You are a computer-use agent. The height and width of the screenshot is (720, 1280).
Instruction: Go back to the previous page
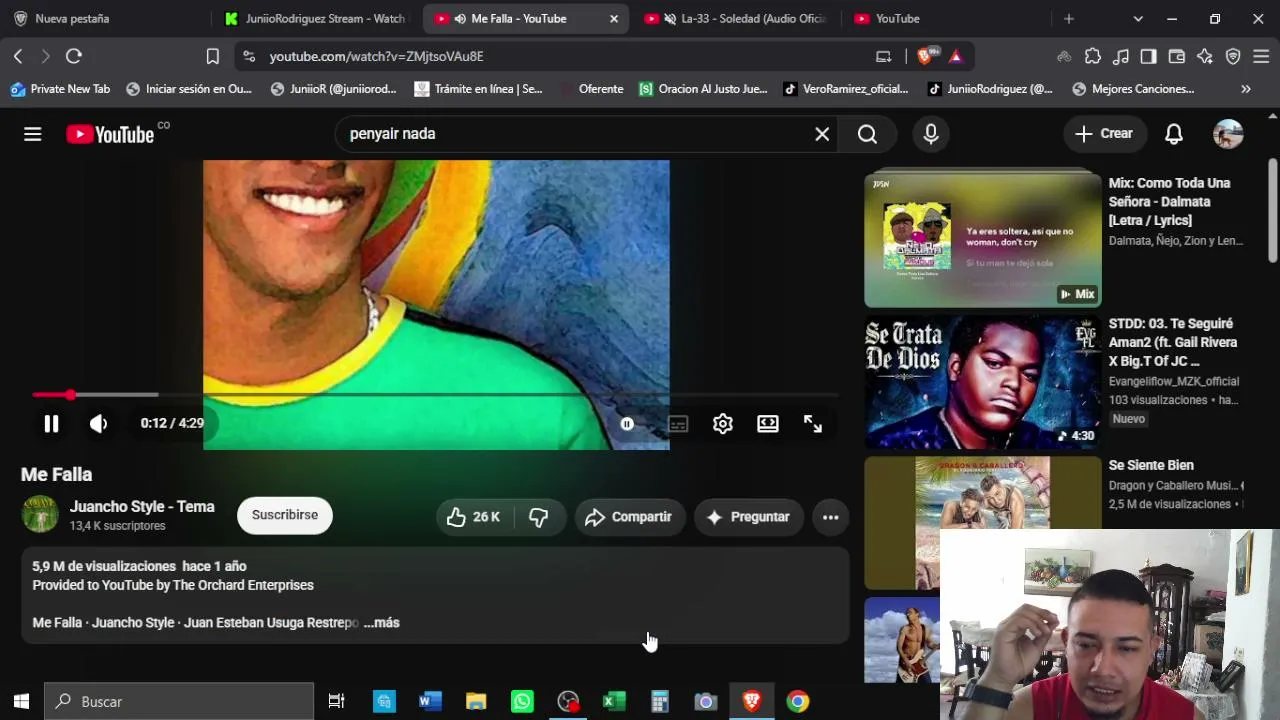click(x=18, y=57)
